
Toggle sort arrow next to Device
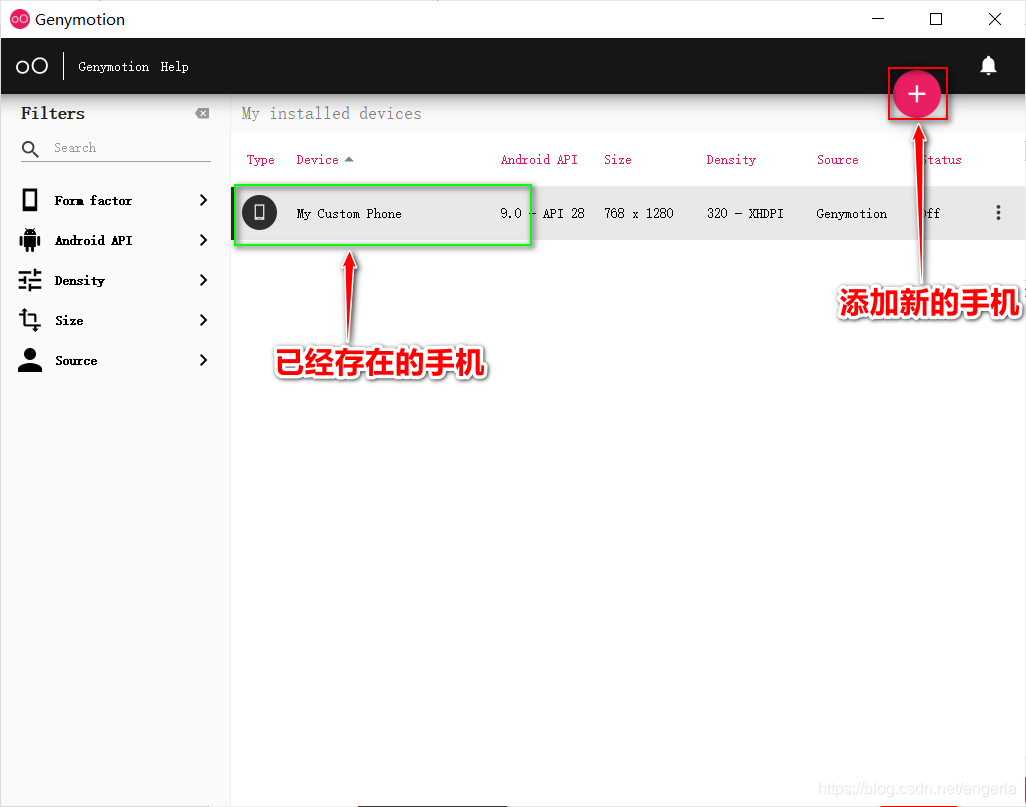tap(349, 160)
